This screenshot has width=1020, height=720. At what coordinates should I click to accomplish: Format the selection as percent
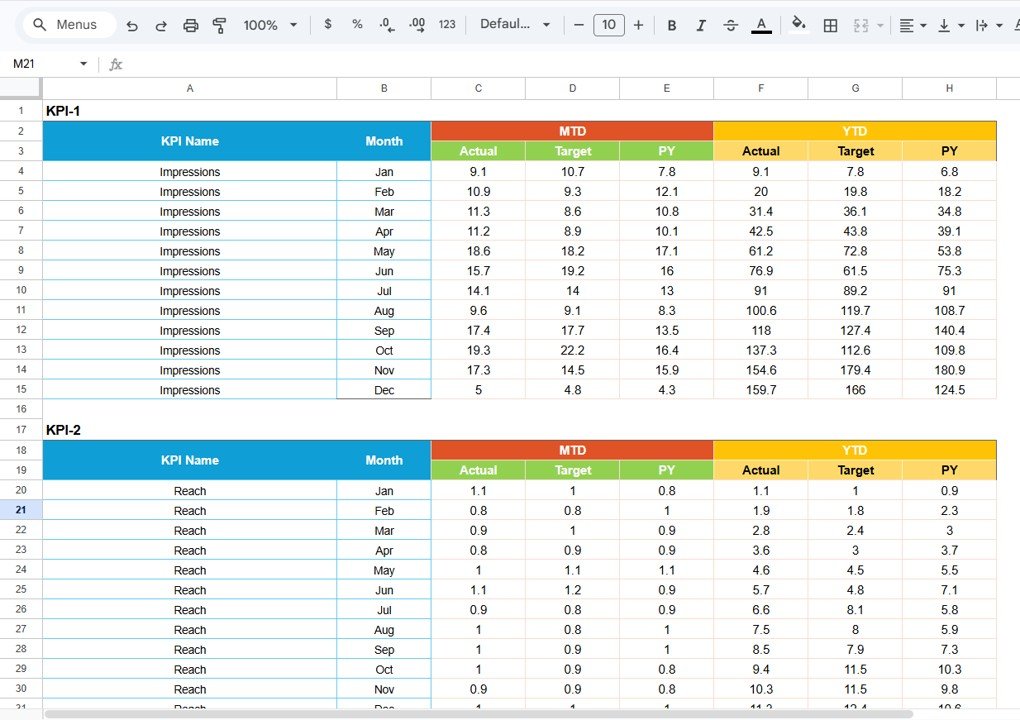(x=357, y=24)
